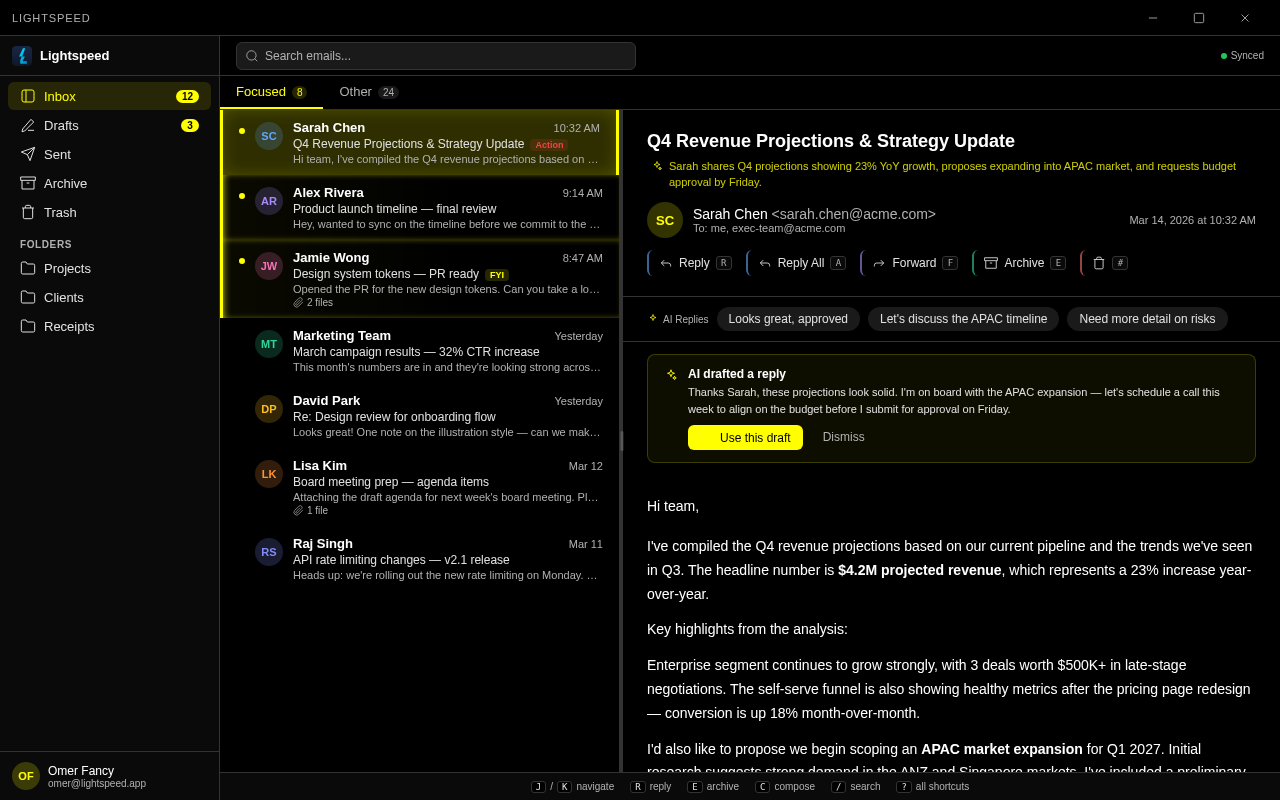Click Sarah Chen's SC avatar in header
The width and height of the screenshot is (1280, 800).
665,220
